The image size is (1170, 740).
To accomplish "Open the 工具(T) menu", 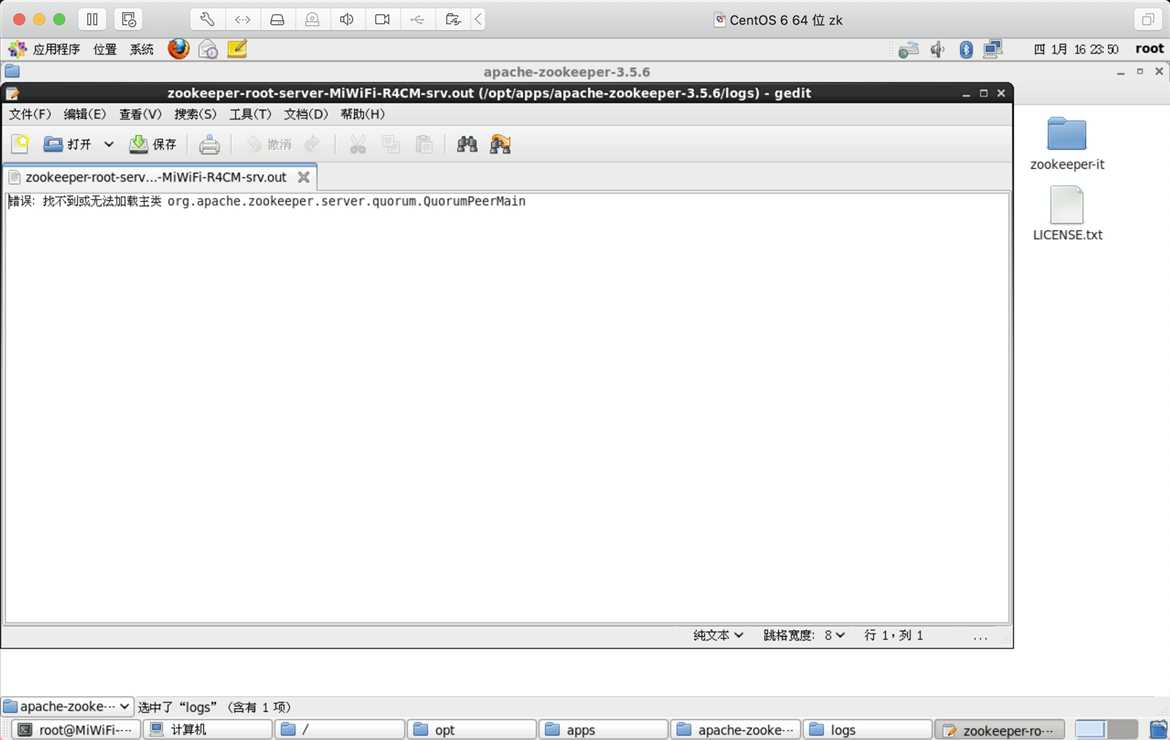I will (x=250, y=114).
